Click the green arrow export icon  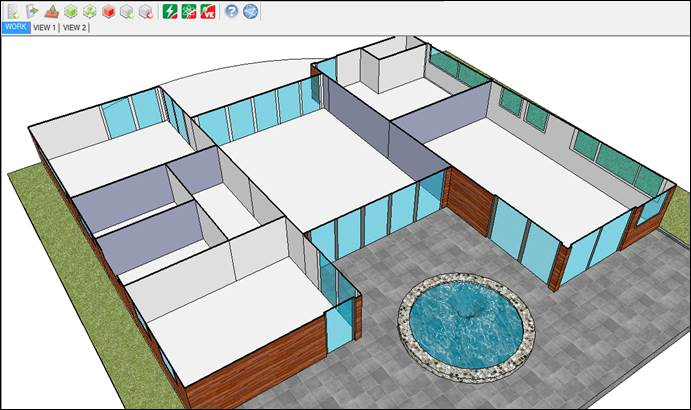coord(32,11)
